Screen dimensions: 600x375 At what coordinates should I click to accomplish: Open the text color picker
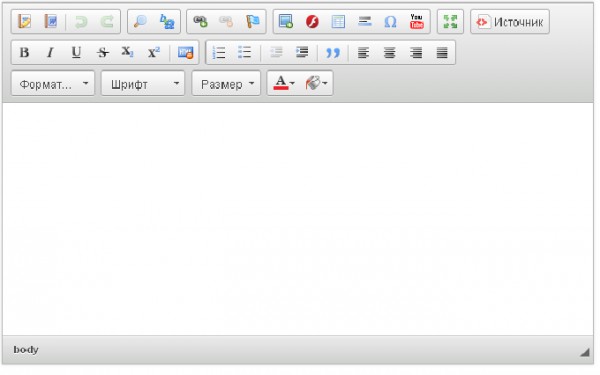[283, 83]
